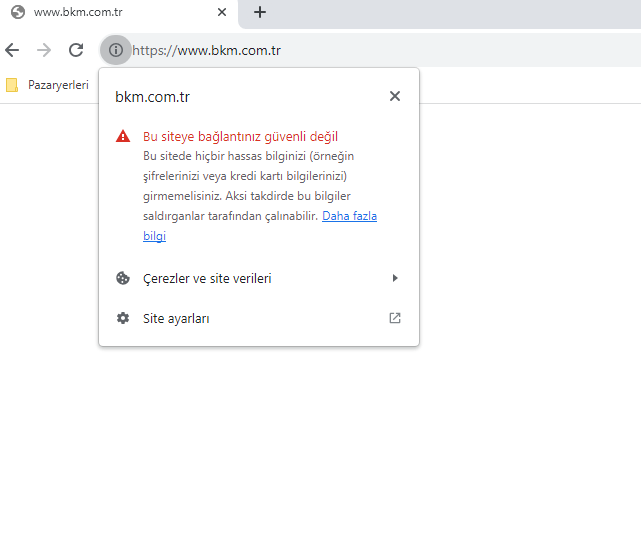Click the forward navigation arrow
Screen dimensions: 641x535
pyautogui.click(x=44, y=50)
